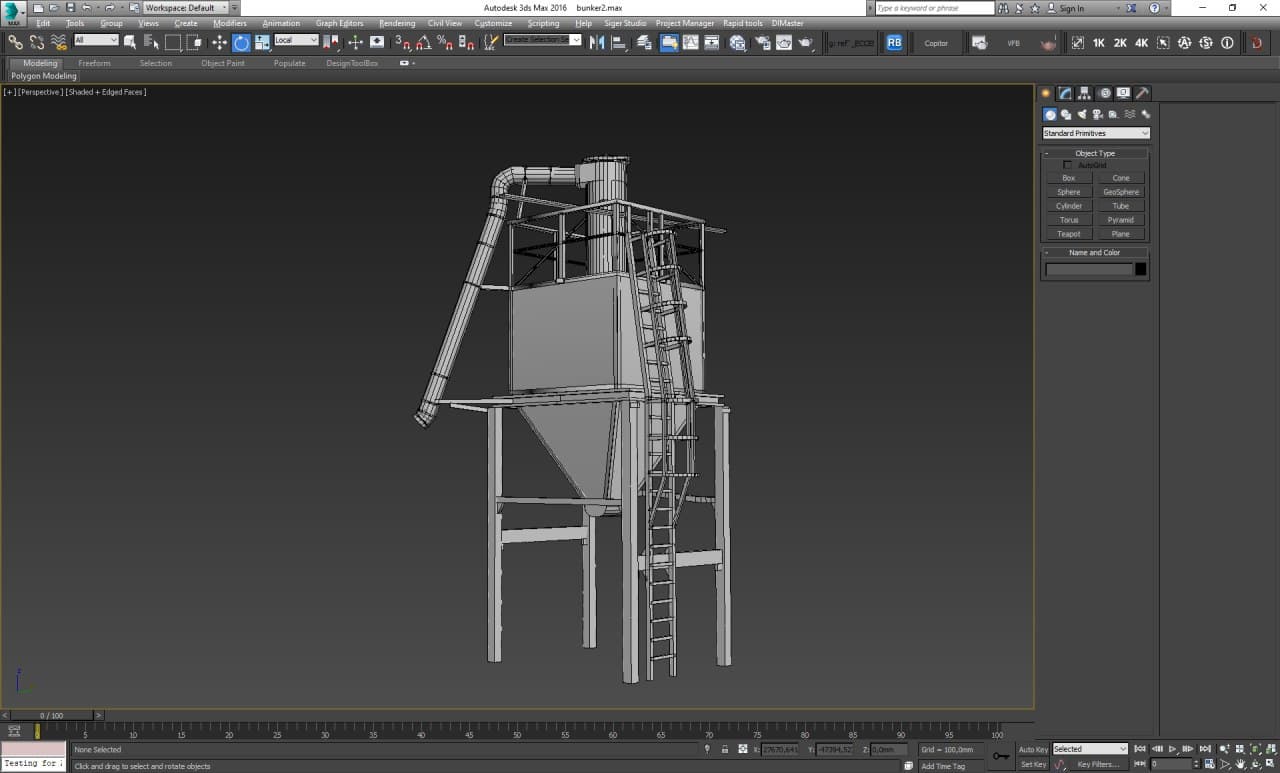The image size is (1280, 773).
Task: Open the Modify panel tab icon
Action: point(1065,93)
